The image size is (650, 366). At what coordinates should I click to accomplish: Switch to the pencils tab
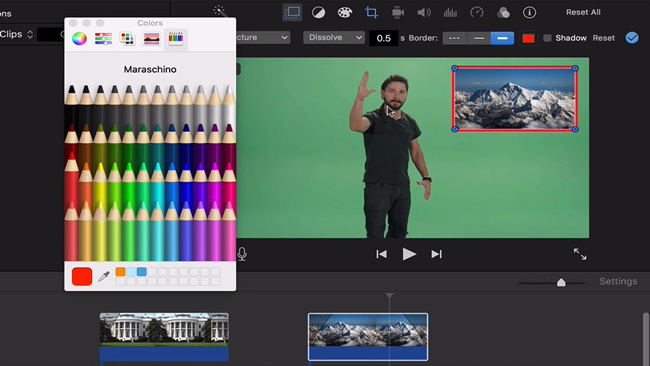click(x=176, y=39)
